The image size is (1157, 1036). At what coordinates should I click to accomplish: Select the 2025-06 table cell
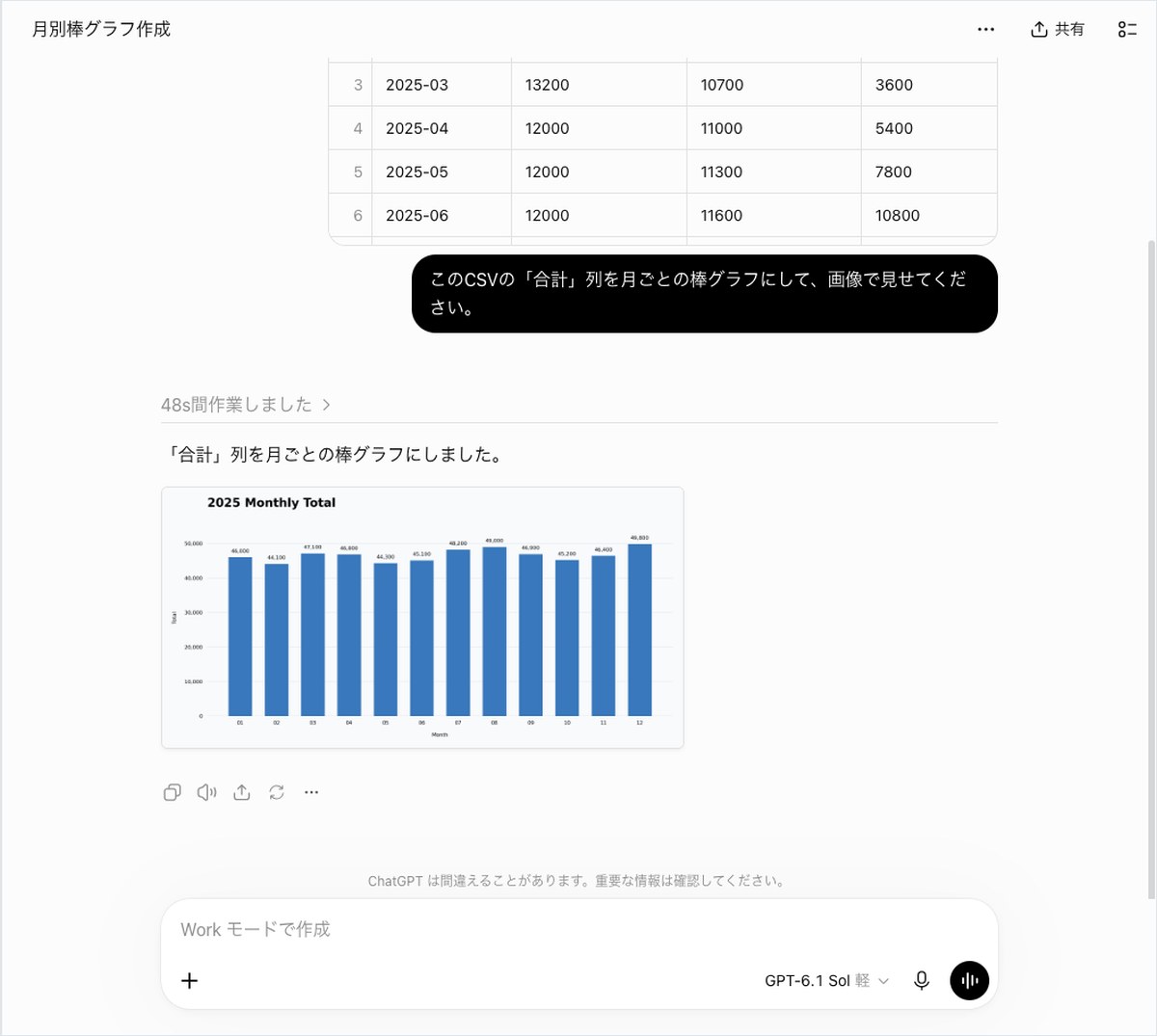(442, 215)
